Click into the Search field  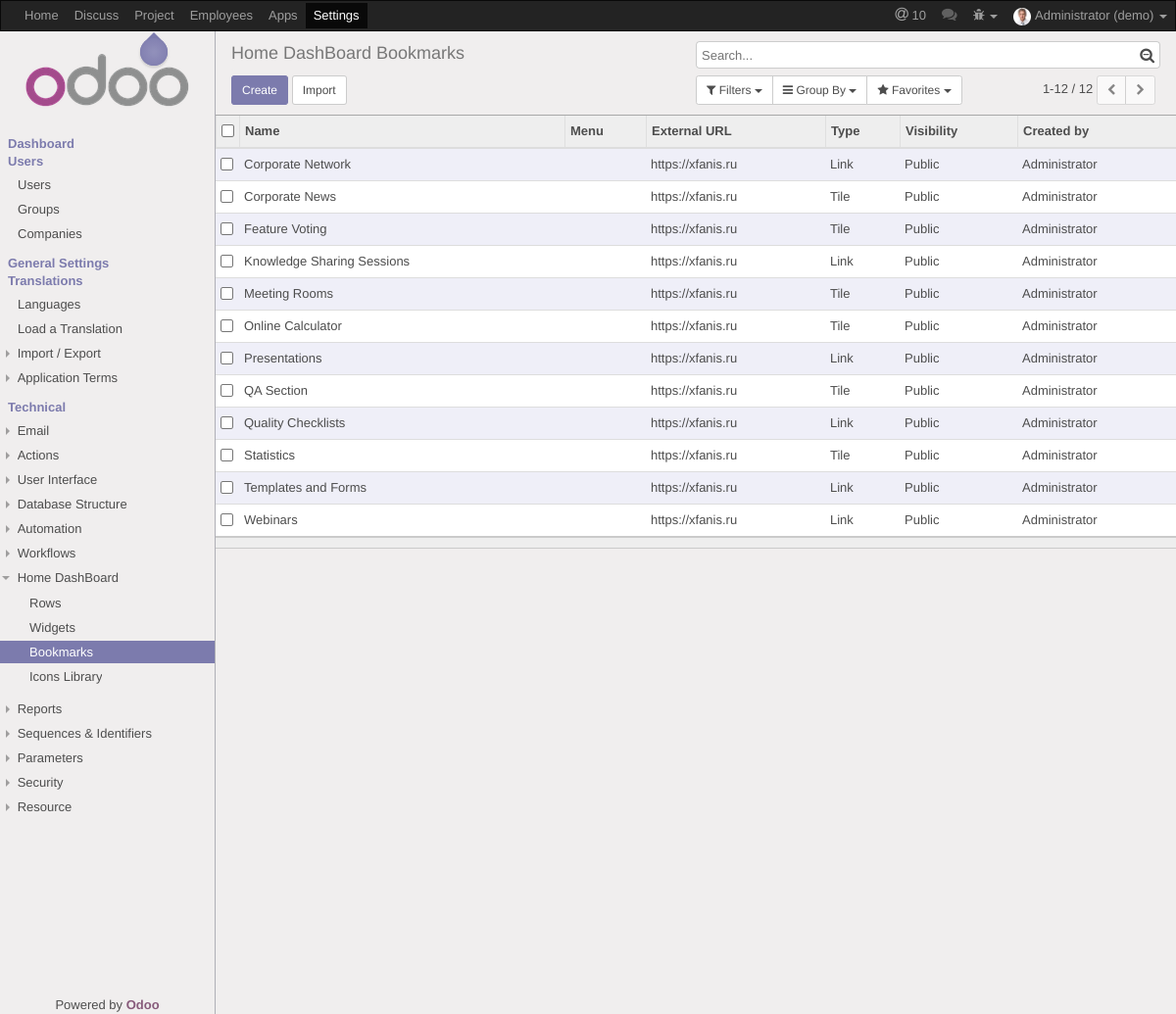point(916,56)
